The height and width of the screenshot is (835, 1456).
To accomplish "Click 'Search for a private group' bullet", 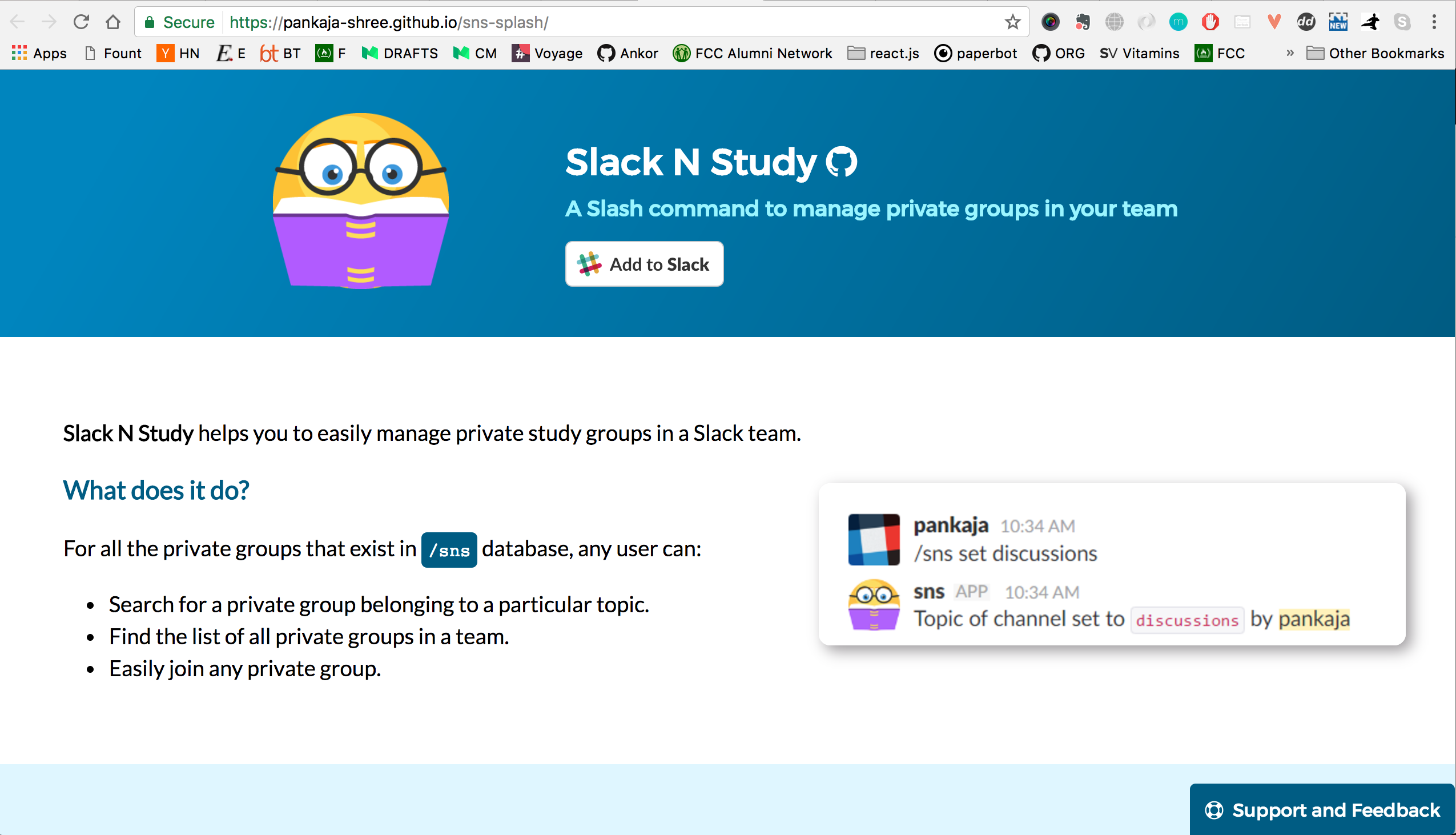I will tap(379, 604).
